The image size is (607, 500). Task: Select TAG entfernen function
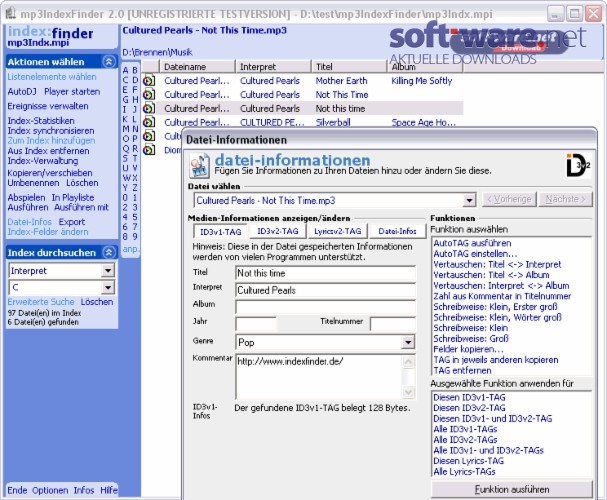point(462,370)
